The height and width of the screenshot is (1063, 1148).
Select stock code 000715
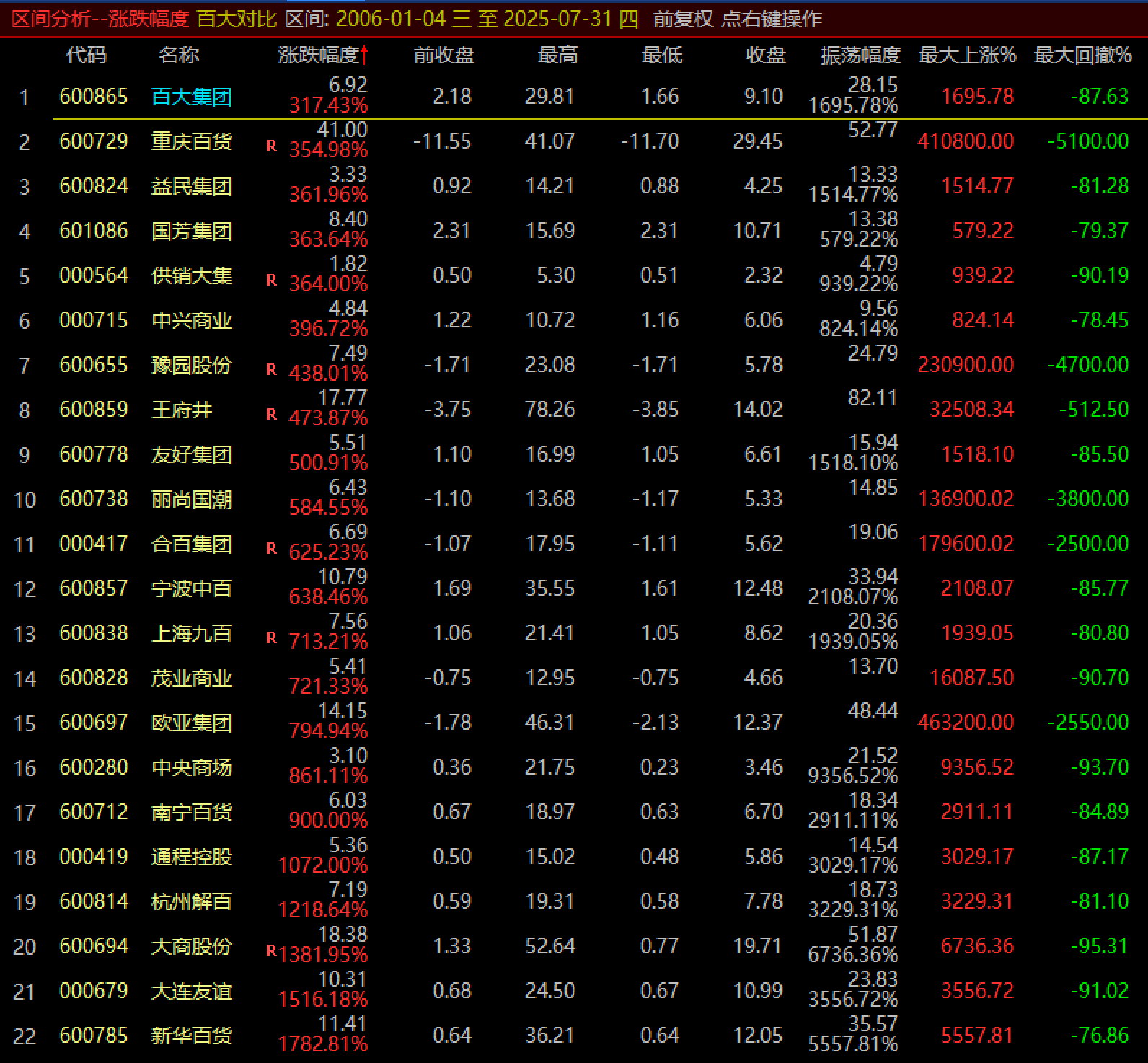pos(94,320)
